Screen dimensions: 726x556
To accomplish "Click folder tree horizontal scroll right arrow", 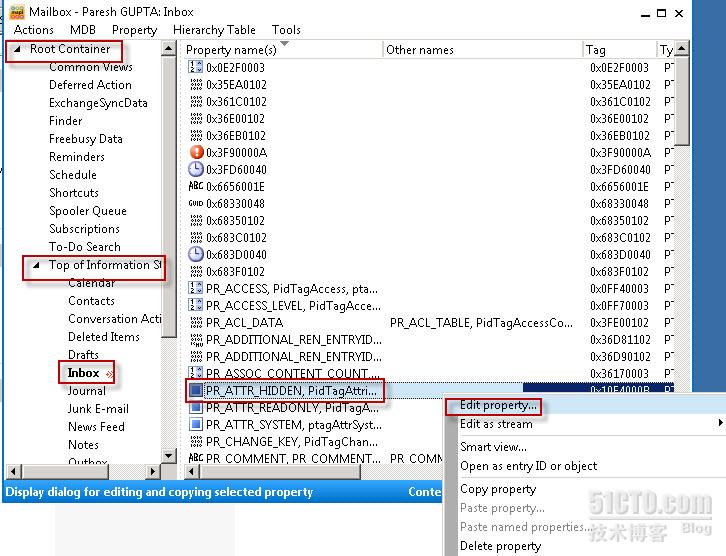I will click(x=152, y=472).
